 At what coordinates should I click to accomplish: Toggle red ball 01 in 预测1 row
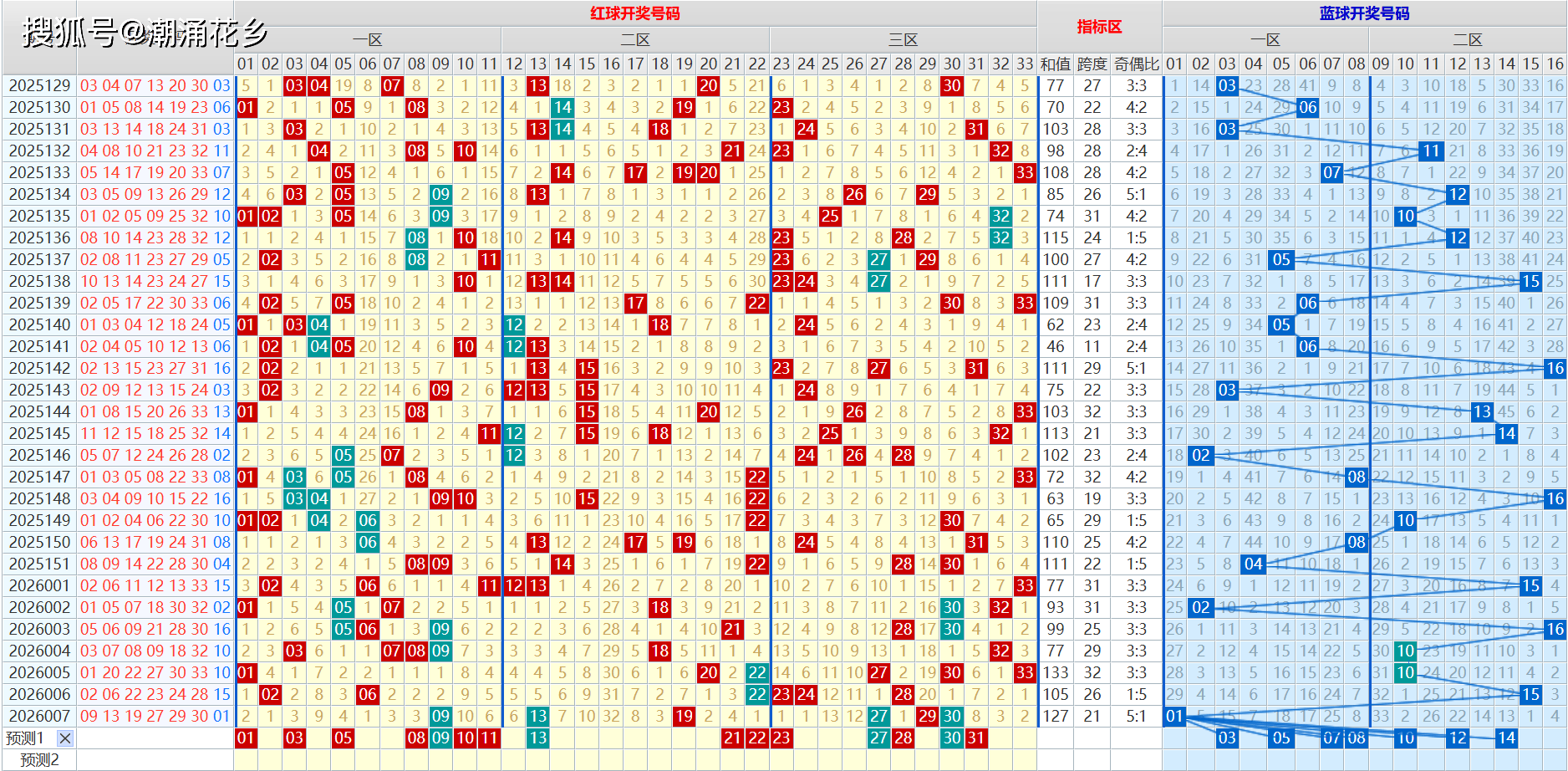click(246, 738)
